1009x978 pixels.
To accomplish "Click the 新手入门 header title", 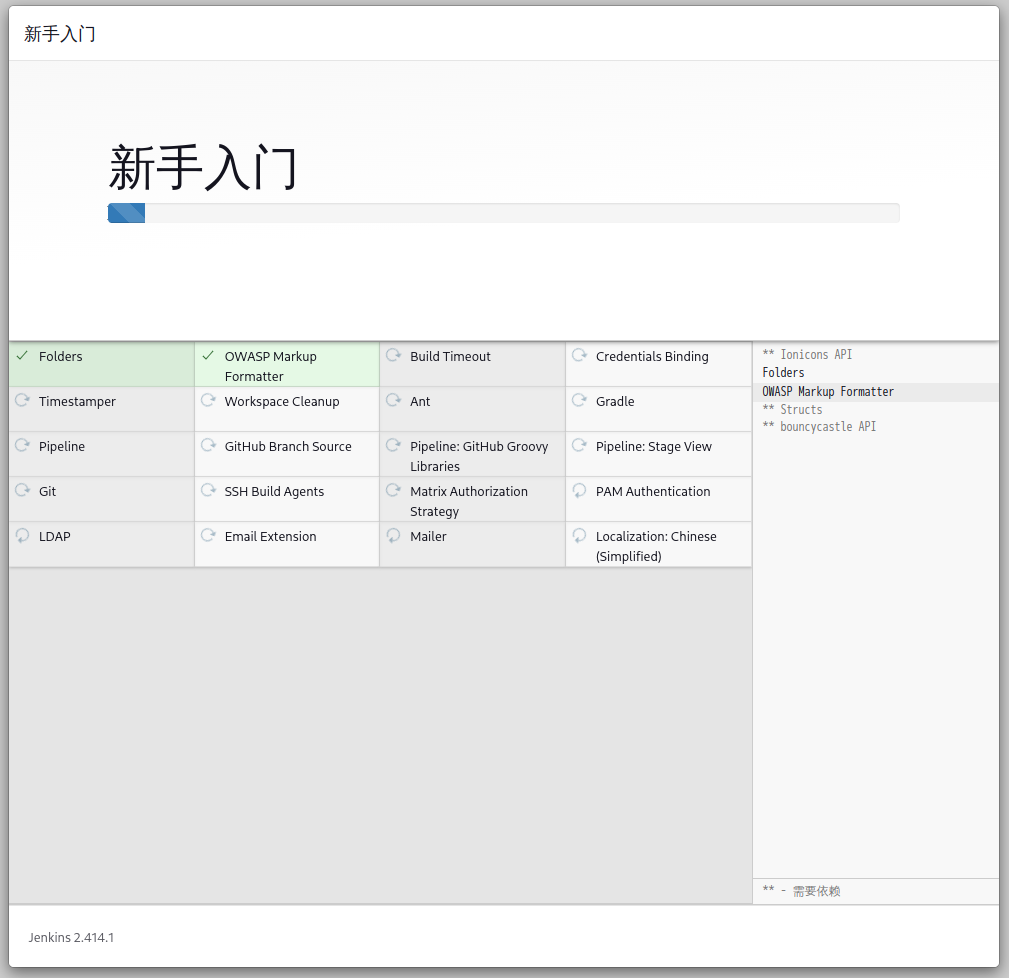I will [x=60, y=34].
